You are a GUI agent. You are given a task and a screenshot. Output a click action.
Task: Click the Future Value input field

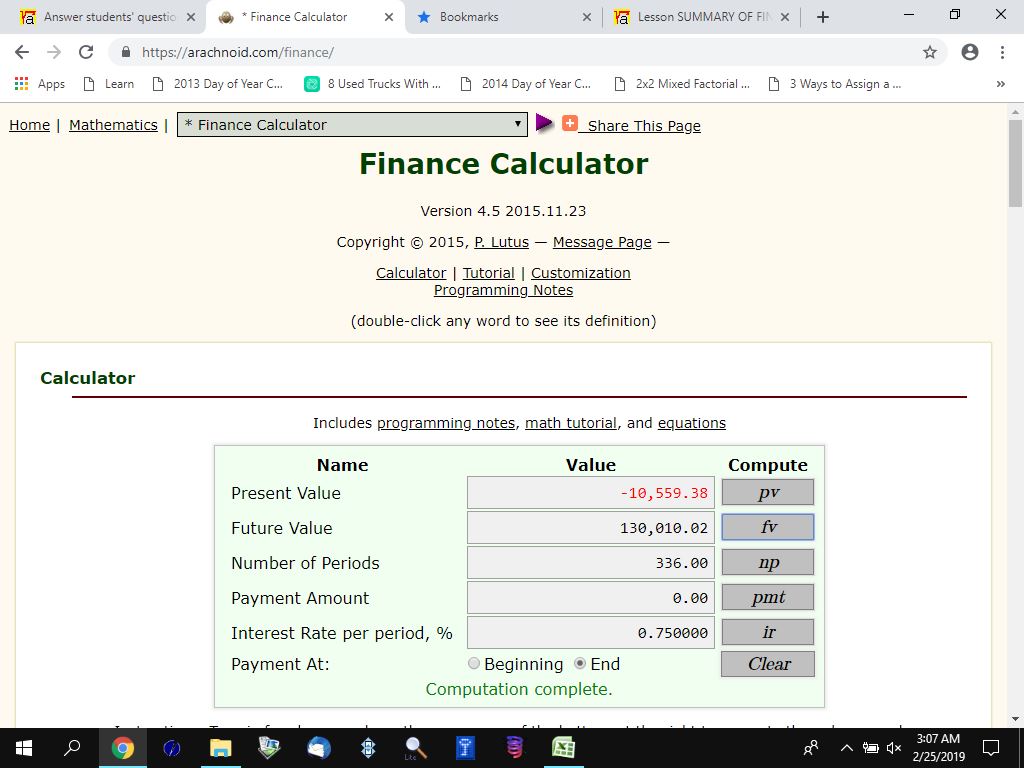point(590,528)
